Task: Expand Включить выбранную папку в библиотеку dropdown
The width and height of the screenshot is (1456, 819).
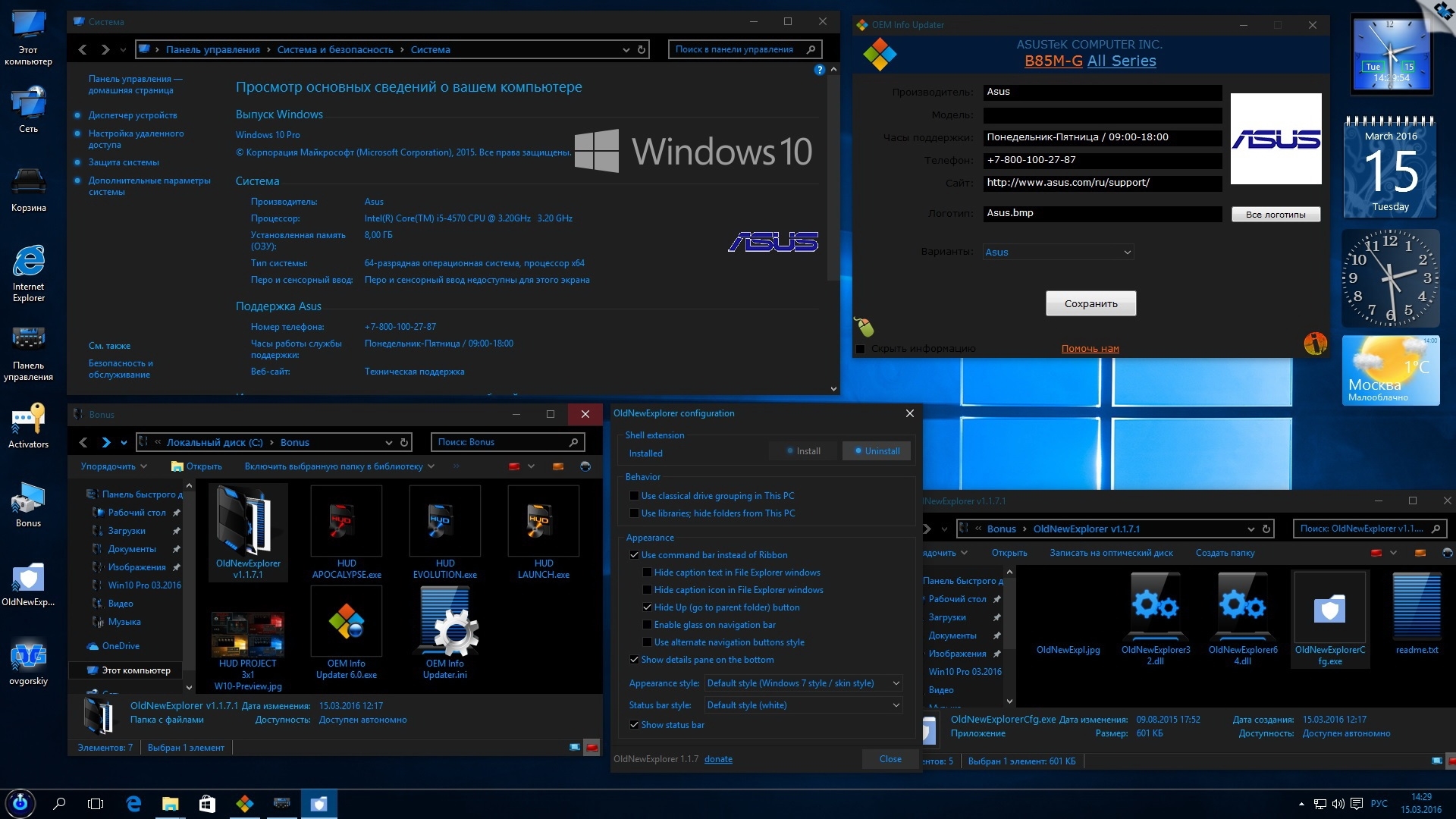Action: tap(340, 466)
